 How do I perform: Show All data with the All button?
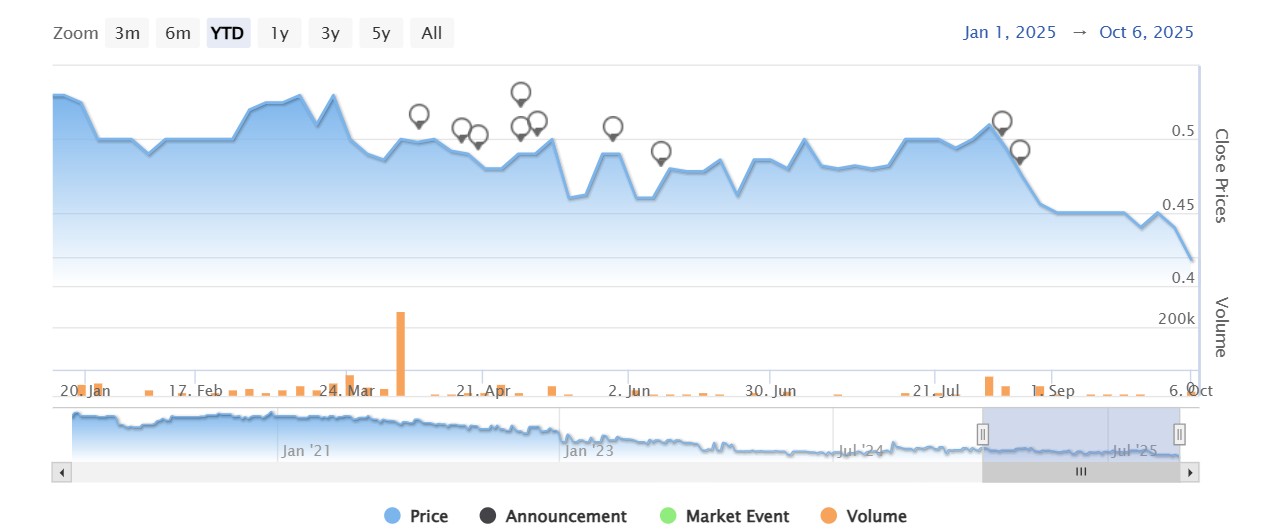[x=432, y=33]
